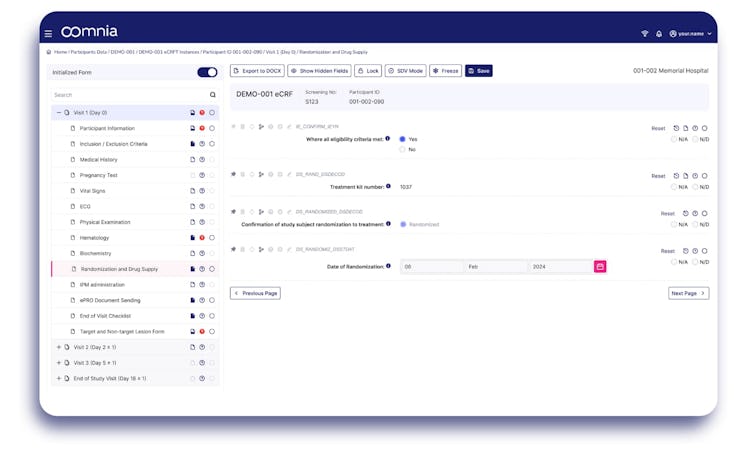Click the Freeze button
The height and width of the screenshot is (450, 742).
point(445,71)
